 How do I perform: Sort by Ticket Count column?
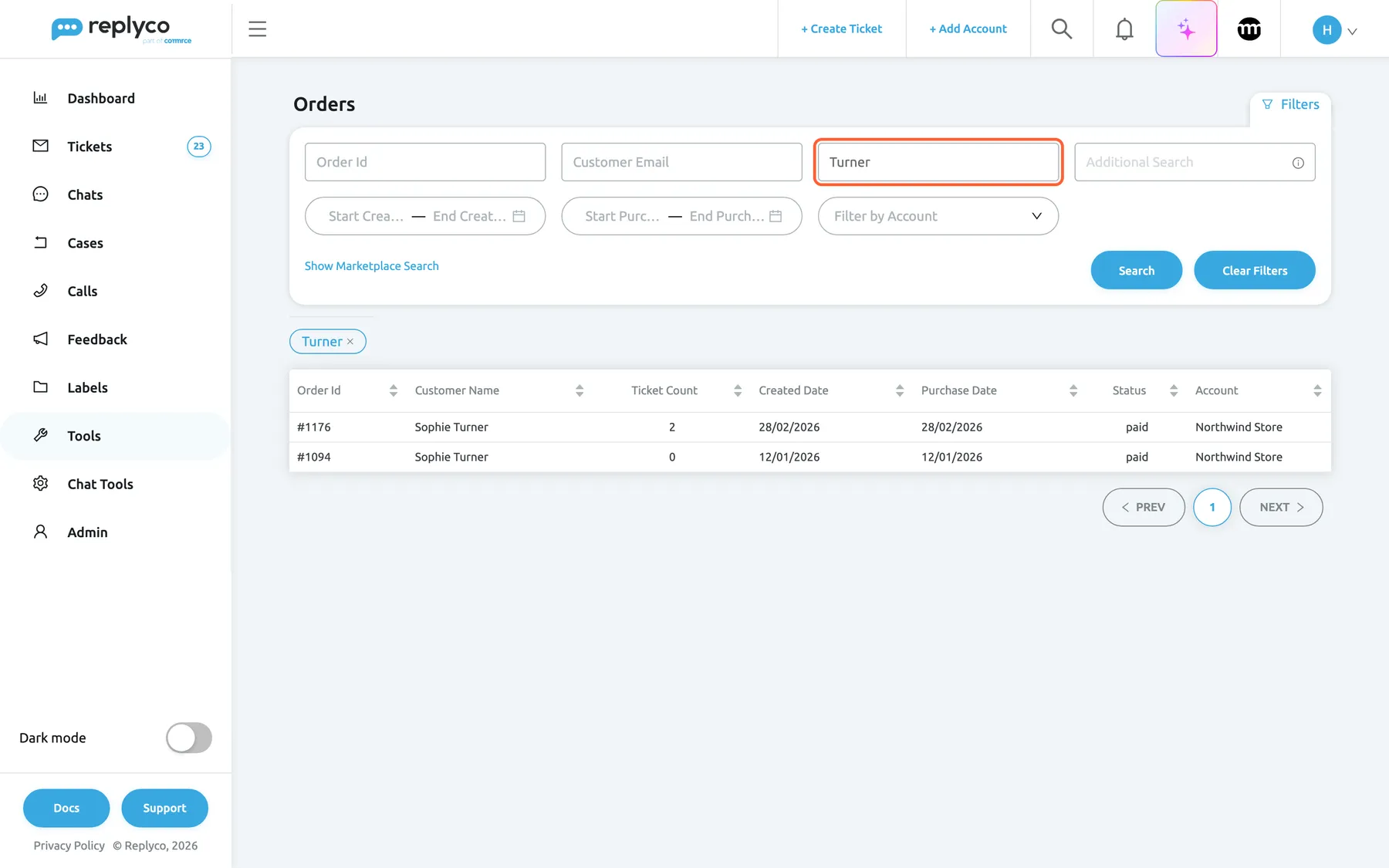tap(738, 390)
